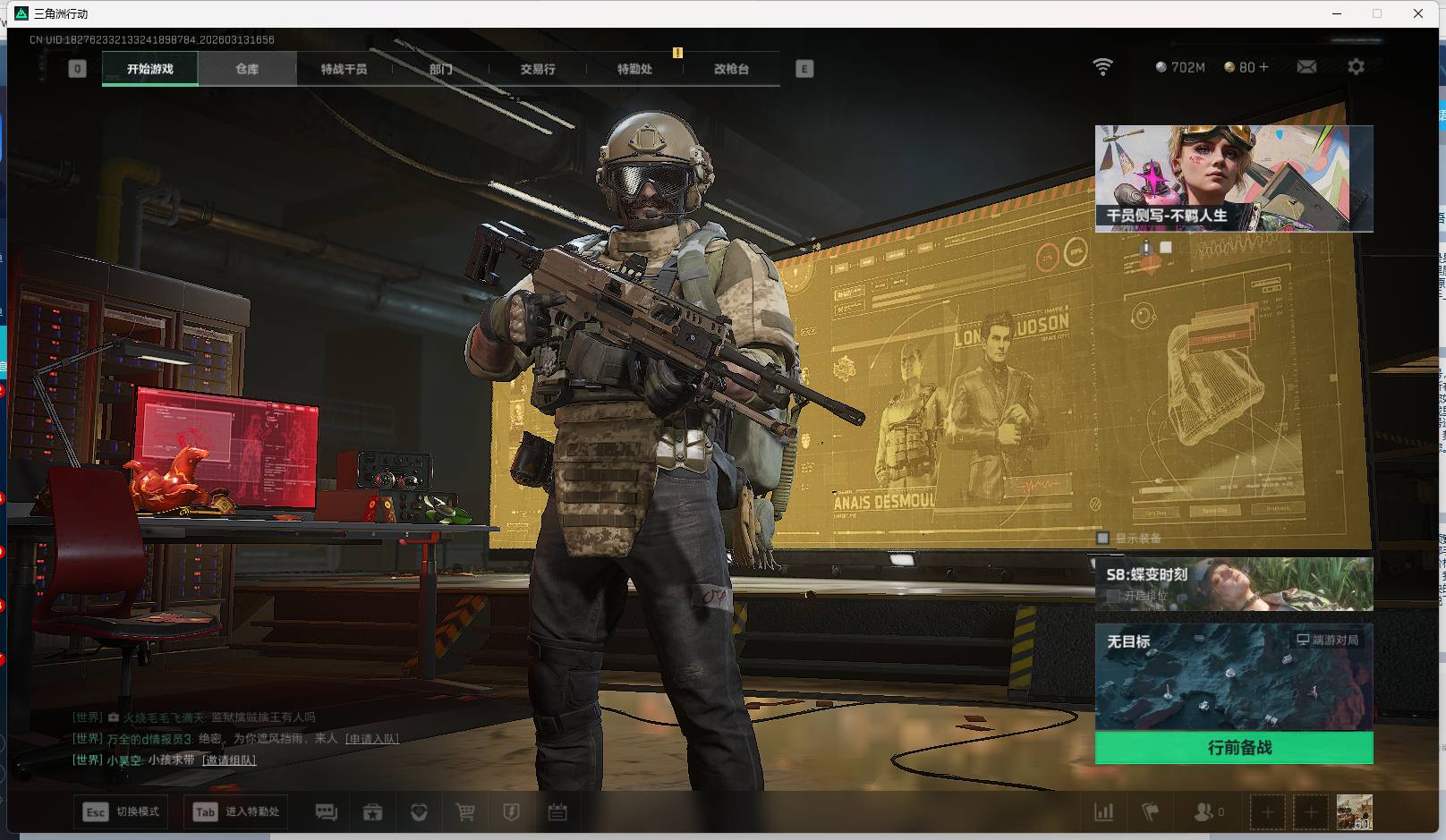This screenshot has height=840, width=1446.
Task: Open the 改枪台 tab
Action: coord(731,69)
